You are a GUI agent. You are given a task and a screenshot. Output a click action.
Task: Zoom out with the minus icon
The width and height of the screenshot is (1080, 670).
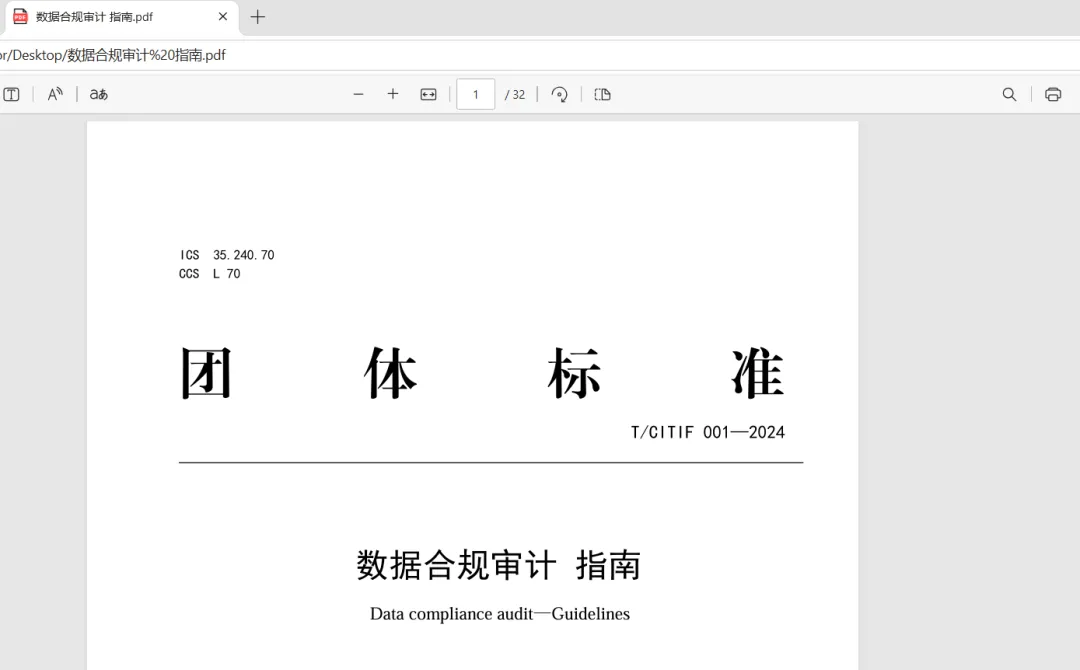(x=358, y=94)
